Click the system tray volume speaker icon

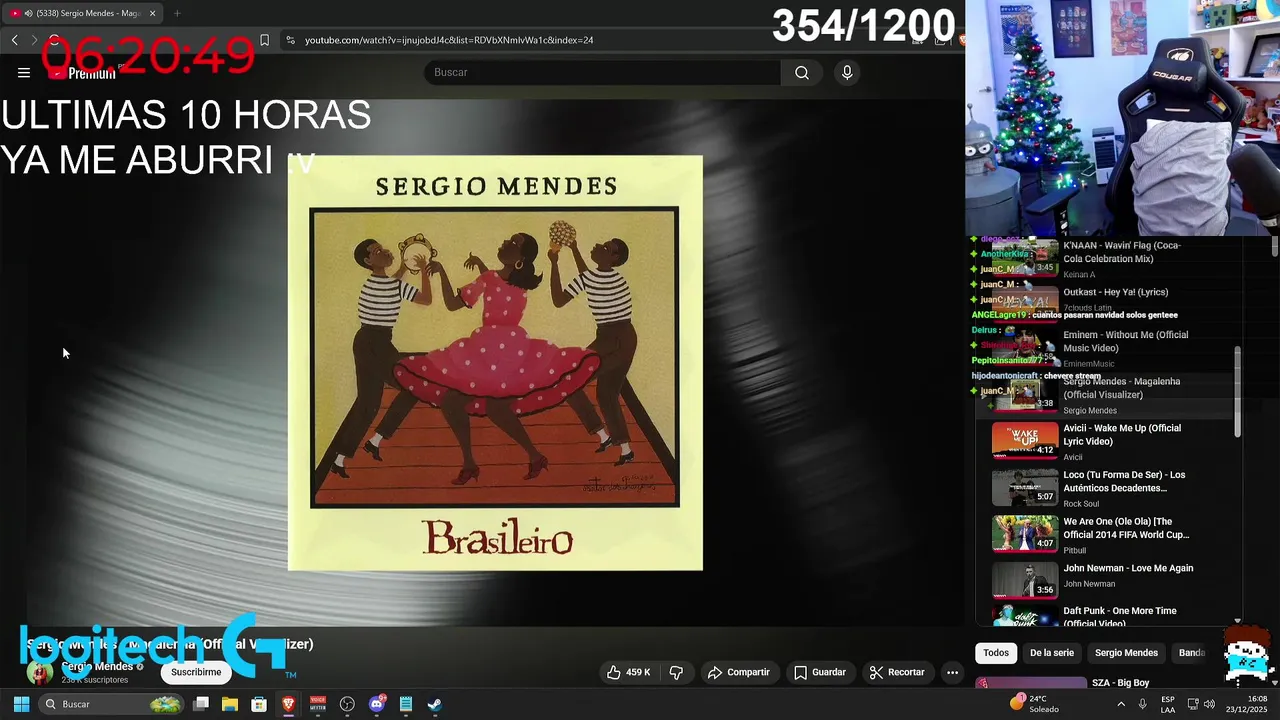[x=1209, y=704]
